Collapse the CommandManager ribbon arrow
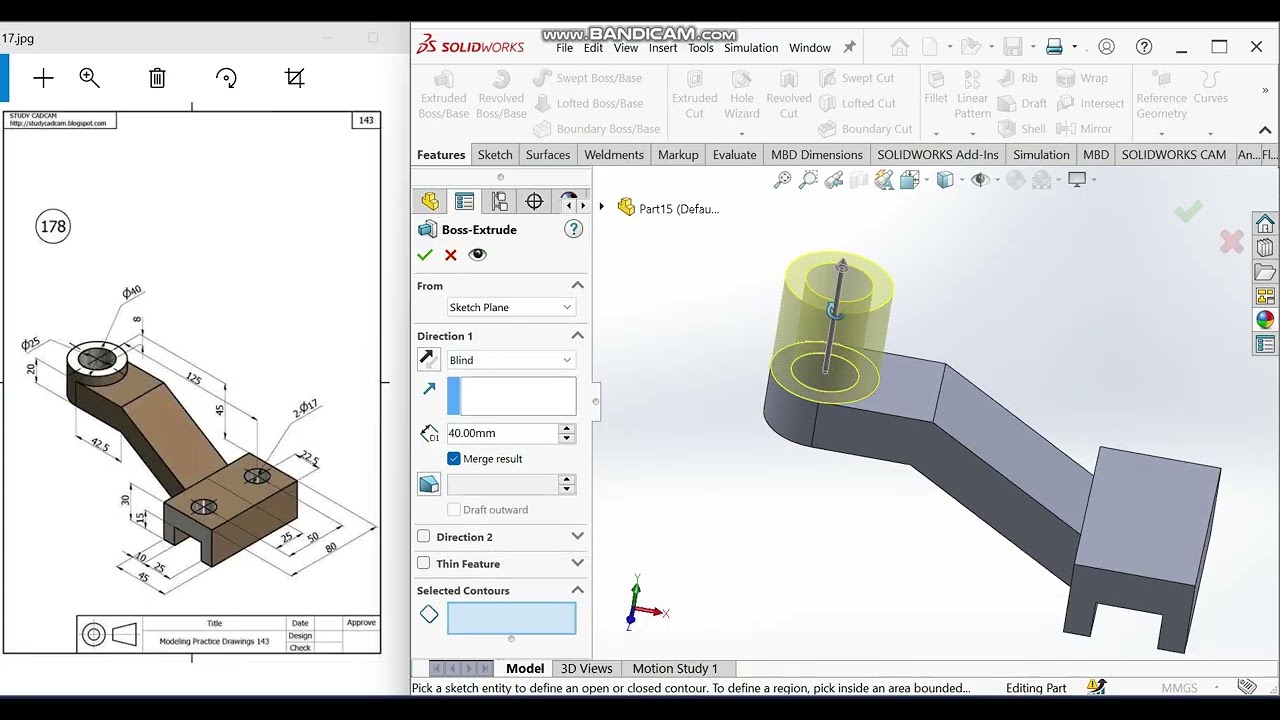The height and width of the screenshot is (720, 1280). [x=1265, y=130]
